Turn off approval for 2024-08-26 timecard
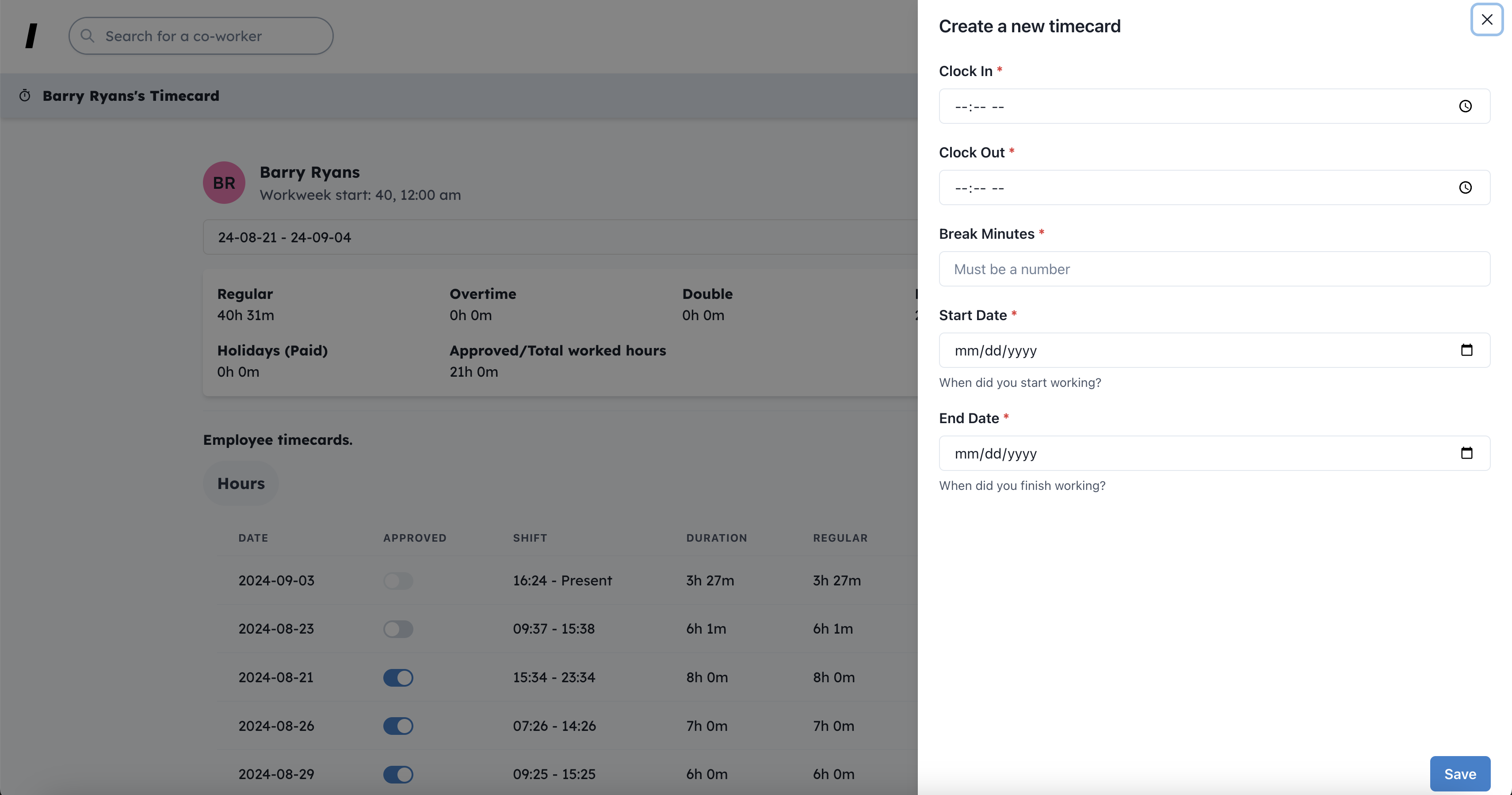The width and height of the screenshot is (1512, 795). [398, 726]
